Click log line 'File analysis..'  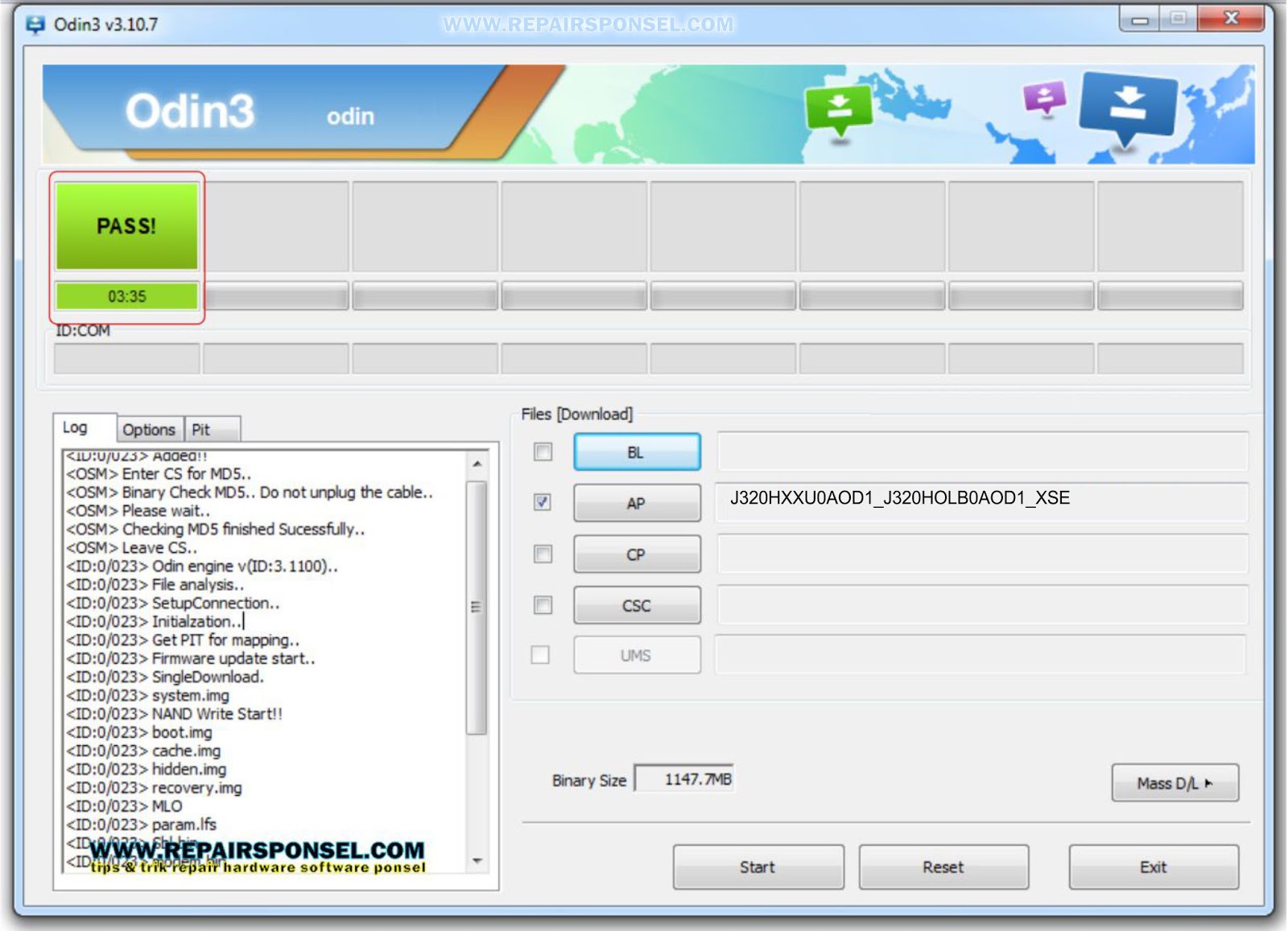(x=155, y=584)
